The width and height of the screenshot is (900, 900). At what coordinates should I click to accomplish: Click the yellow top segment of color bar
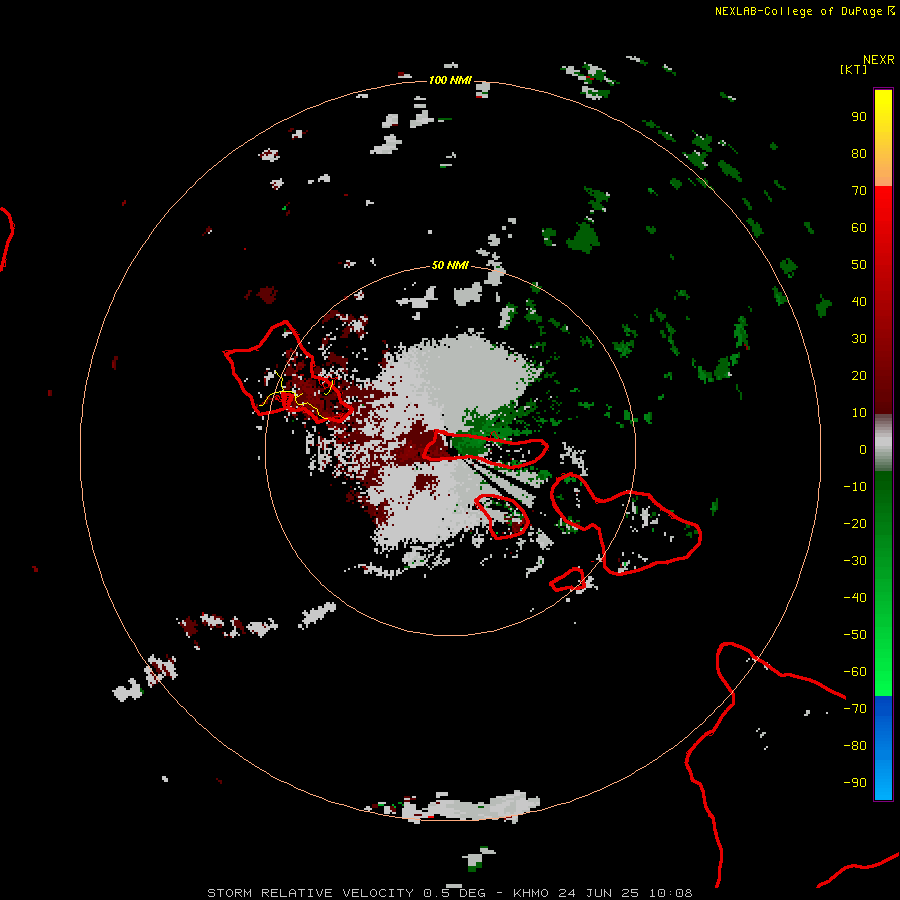[x=883, y=138]
